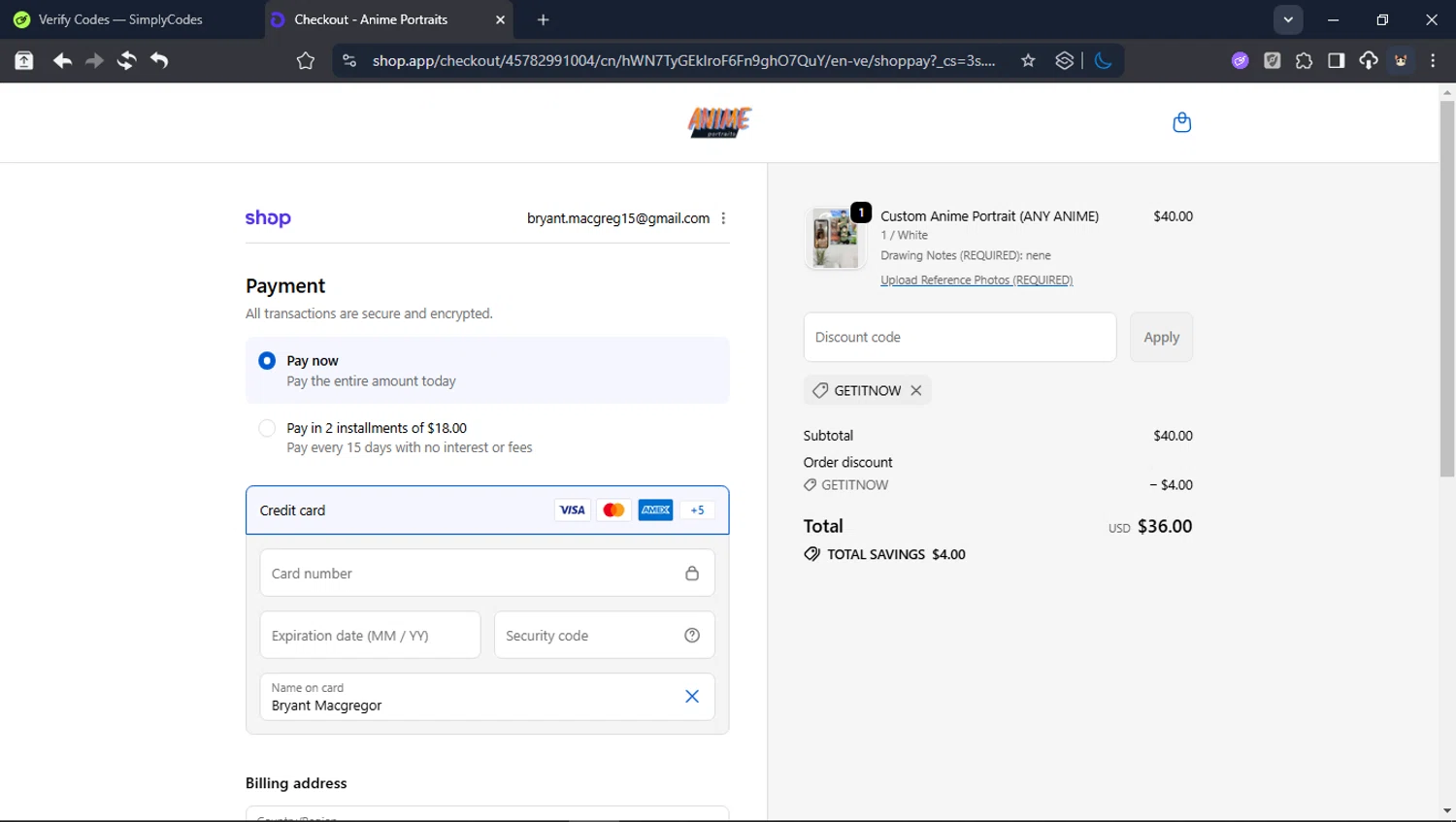Remove the GETITNOW discount code
1456x822 pixels.
pyautogui.click(x=915, y=390)
